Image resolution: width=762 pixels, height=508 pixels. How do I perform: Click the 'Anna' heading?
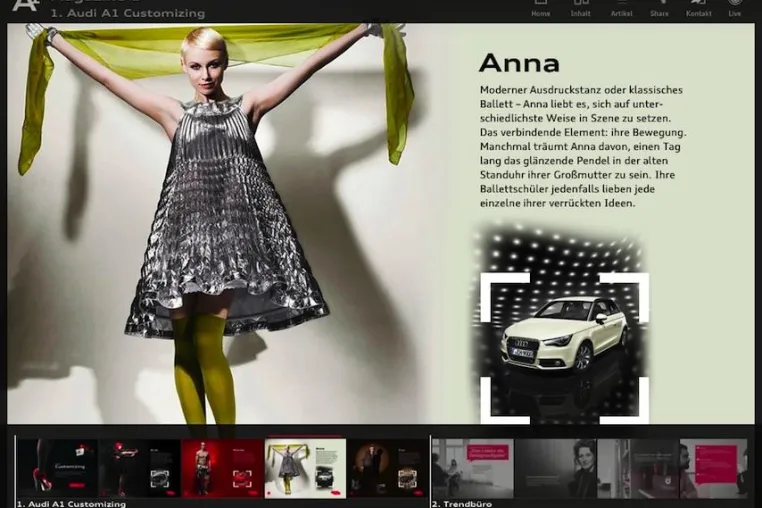pyautogui.click(x=519, y=63)
